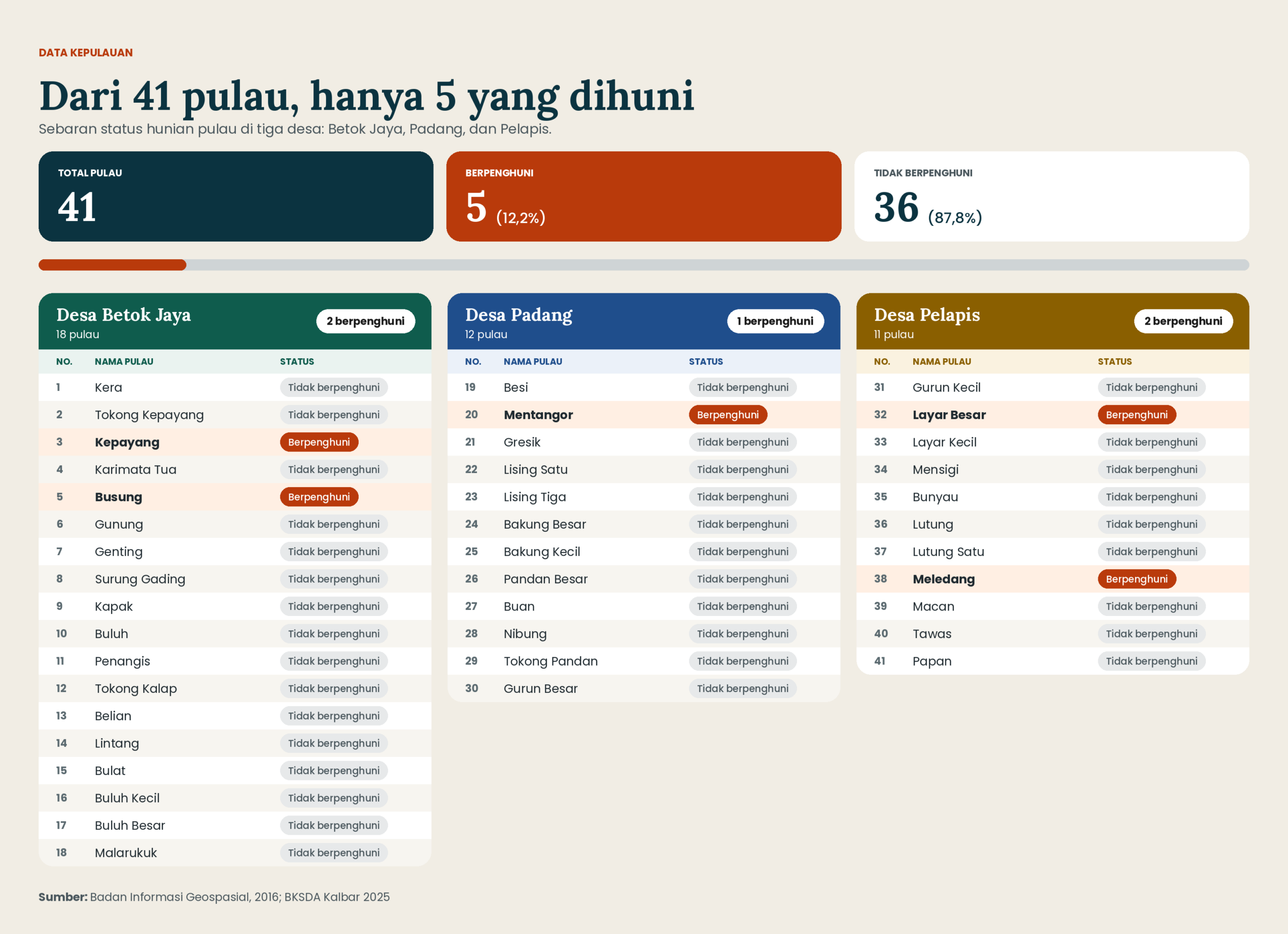Click the Buluh Kecil row name

127,798
